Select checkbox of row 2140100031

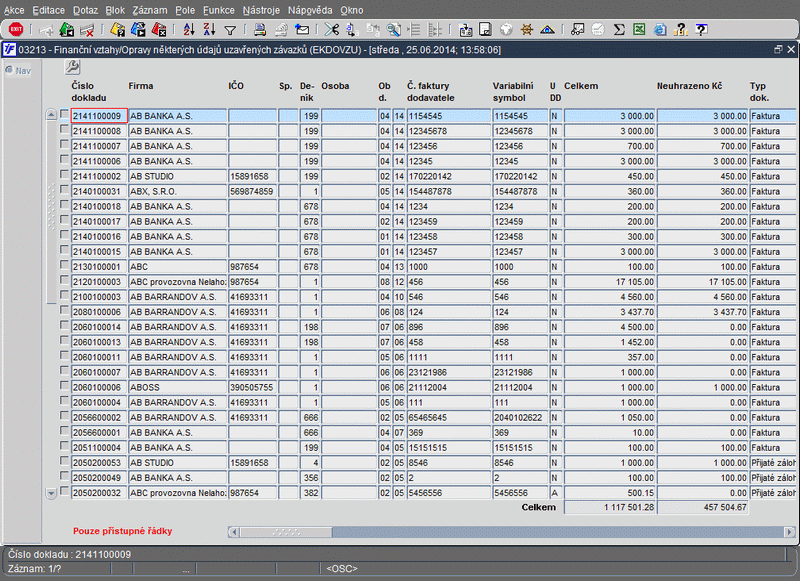click(65, 191)
